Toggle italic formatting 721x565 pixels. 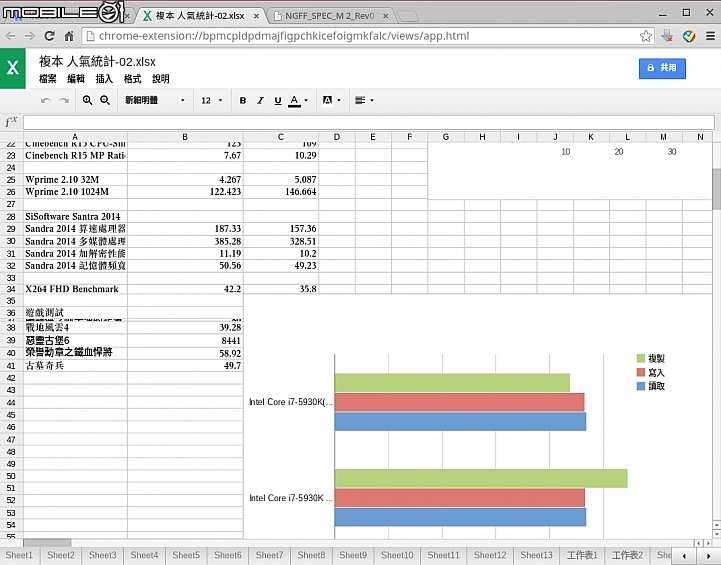tap(260, 100)
